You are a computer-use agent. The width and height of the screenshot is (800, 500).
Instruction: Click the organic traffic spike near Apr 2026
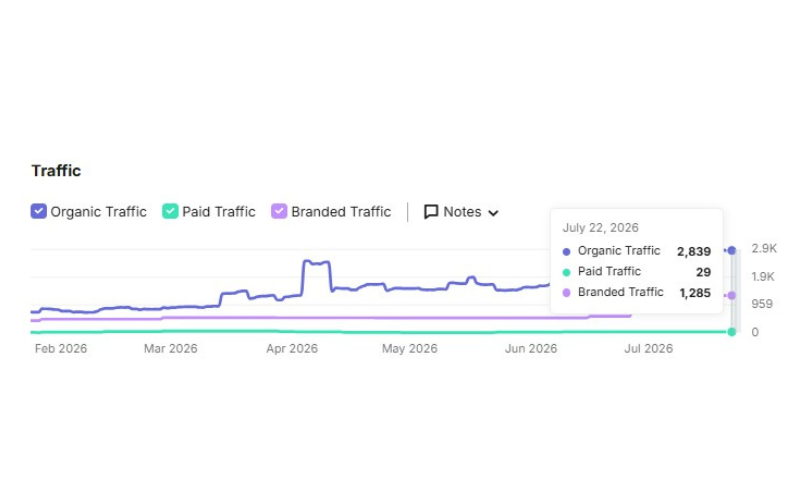[x=316, y=263]
